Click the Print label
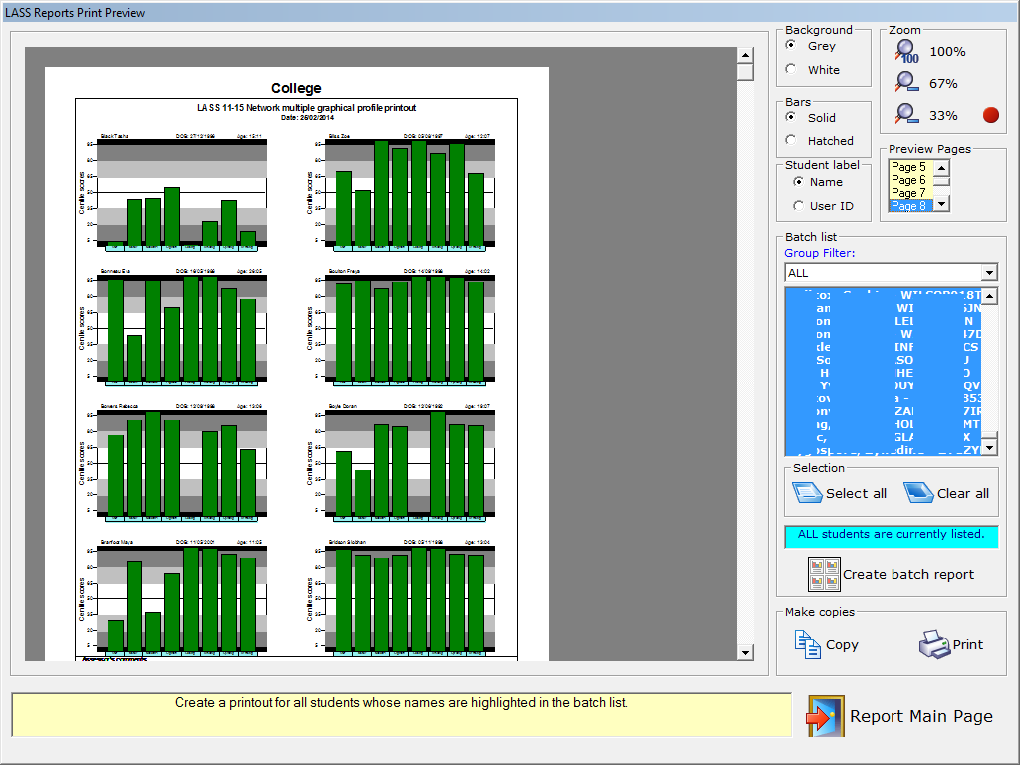The width and height of the screenshot is (1020, 765). coord(968,644)
